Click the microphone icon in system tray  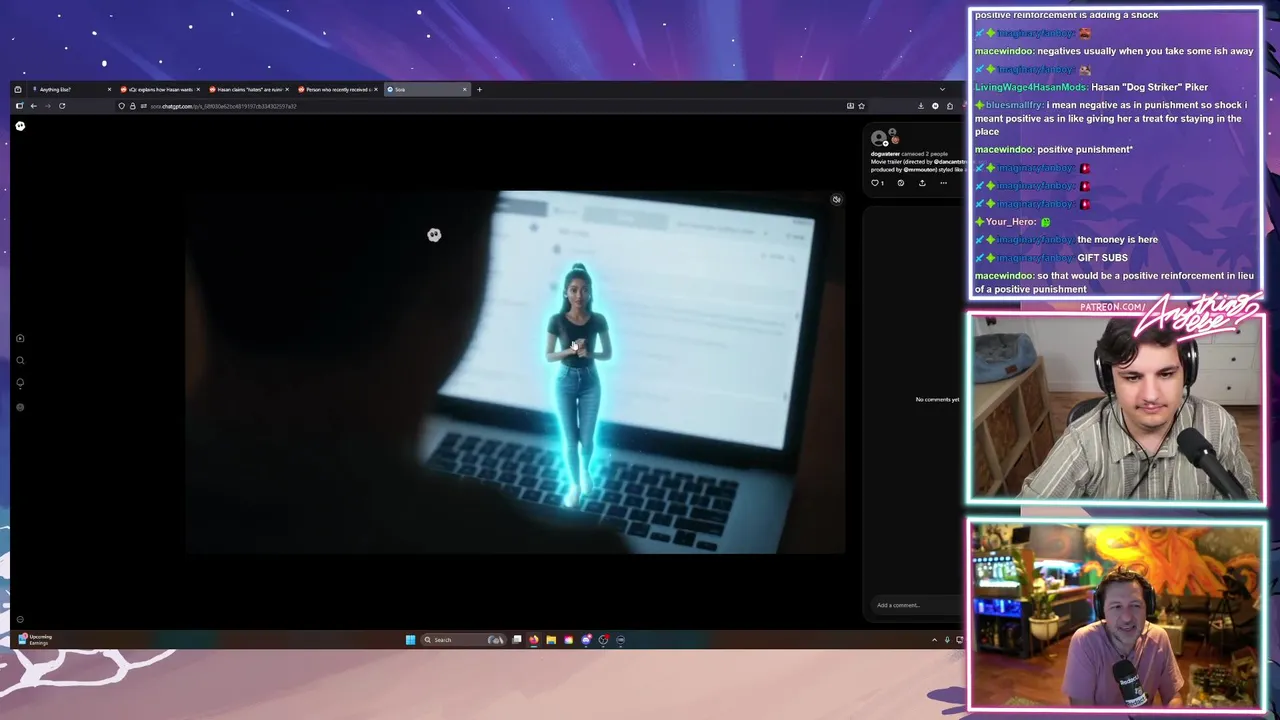tap(948, 640)
